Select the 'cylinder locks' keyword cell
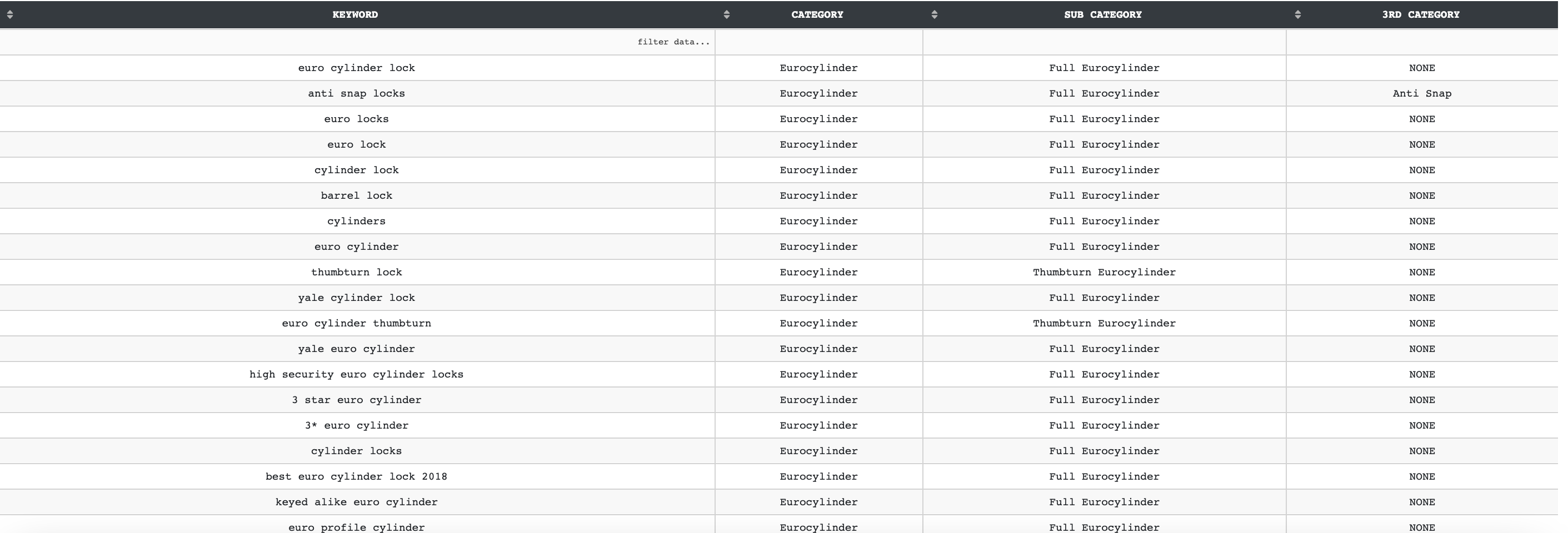 (357, 451)
